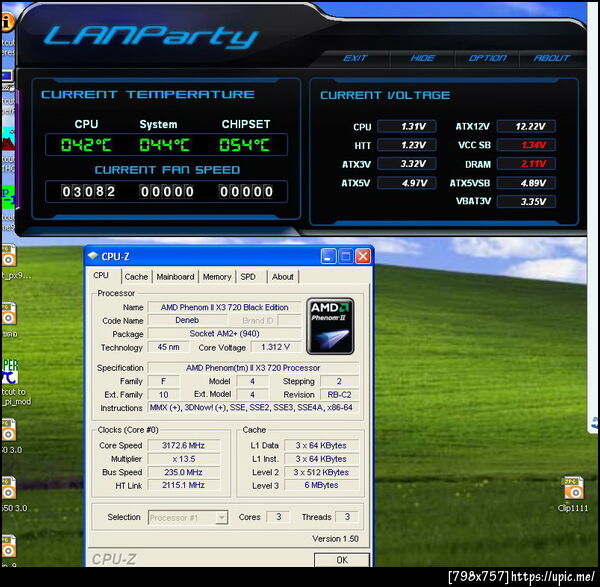
Task: Click the CPU temperature reading 042°C
Action: point(86,145)
